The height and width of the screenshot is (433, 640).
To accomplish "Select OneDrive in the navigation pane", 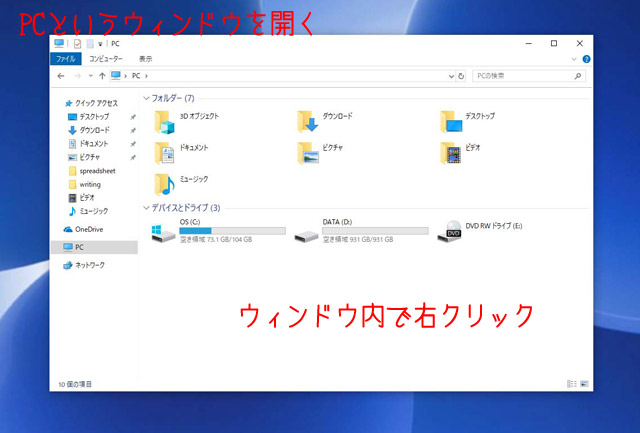I will coord(88,229).
